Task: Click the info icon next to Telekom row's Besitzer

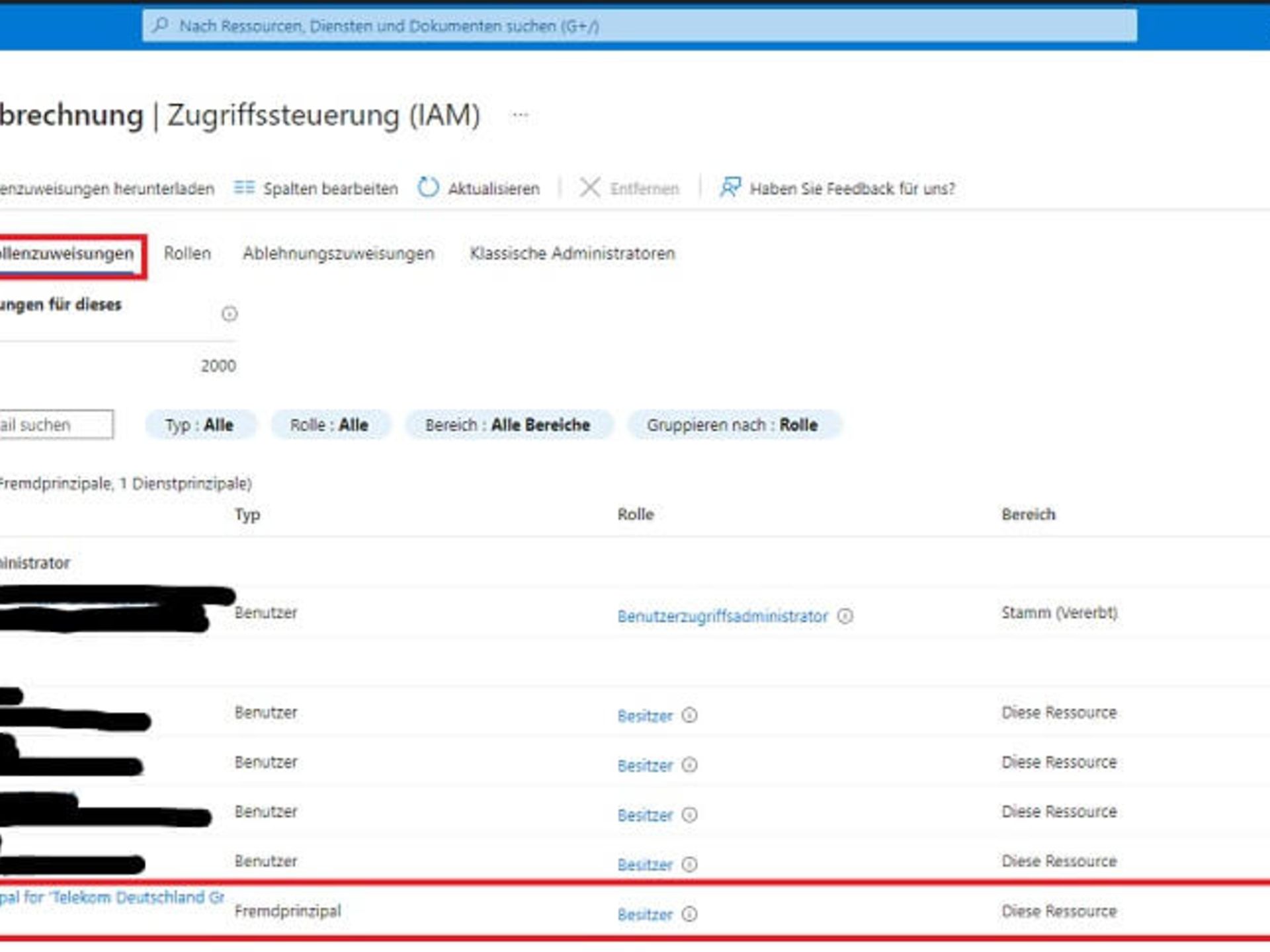Action: [x=691, y=915]
